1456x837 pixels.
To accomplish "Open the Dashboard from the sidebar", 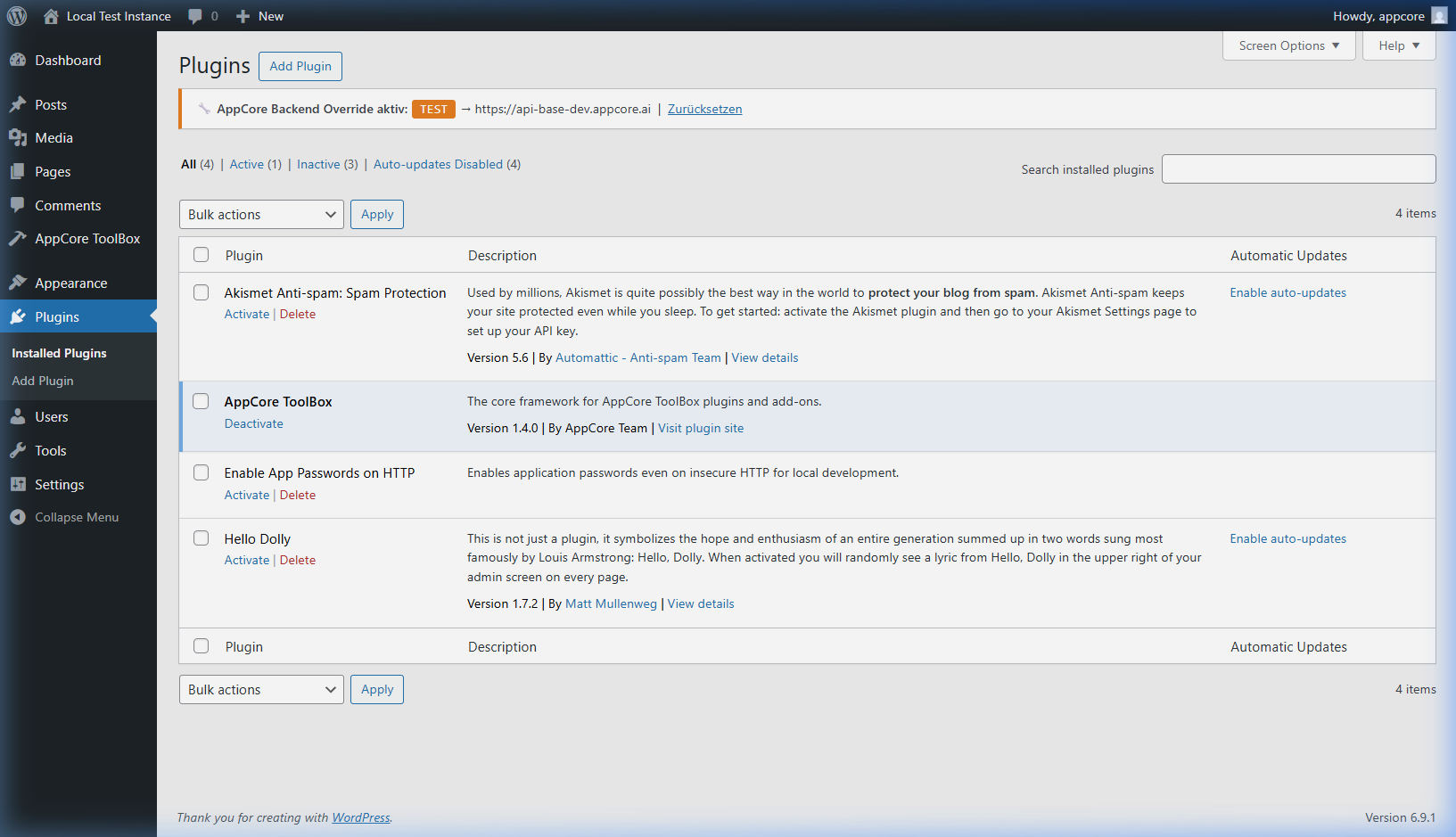I will click(20, 60).
